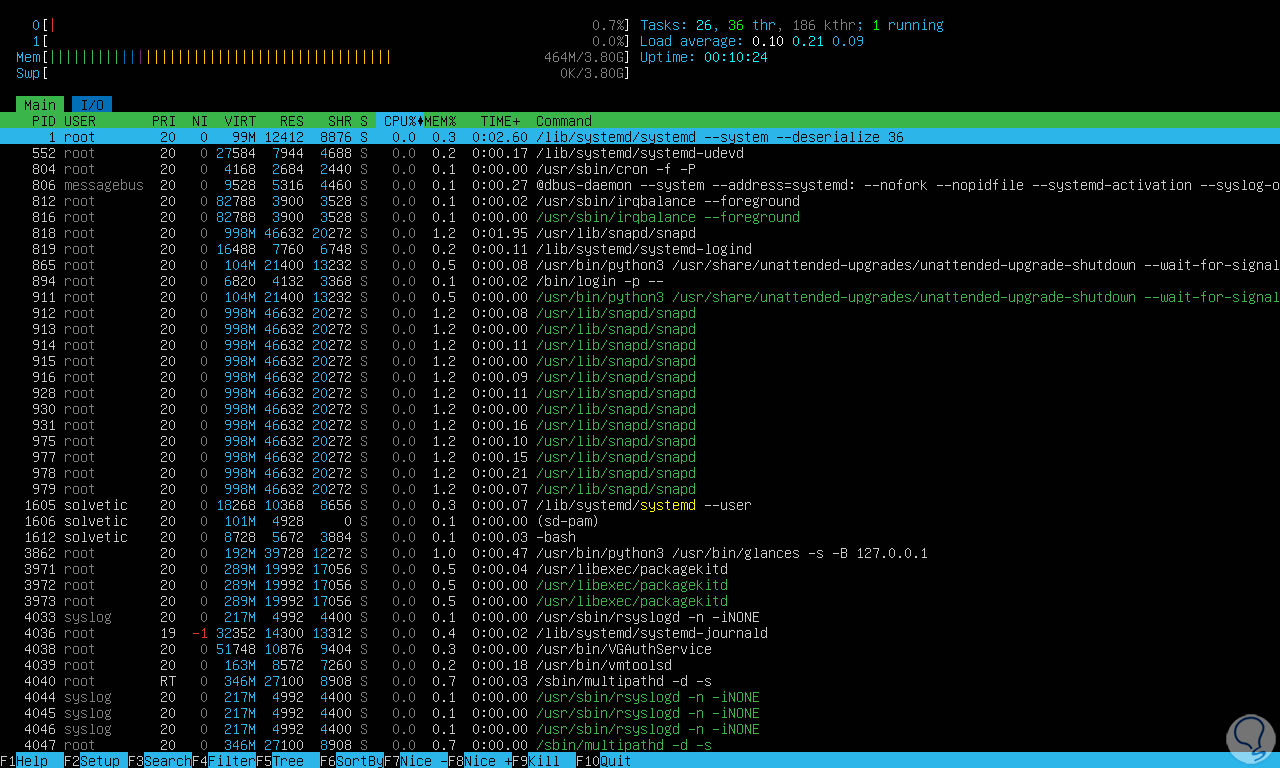Select the systemd-logind process row

point(640,249)
